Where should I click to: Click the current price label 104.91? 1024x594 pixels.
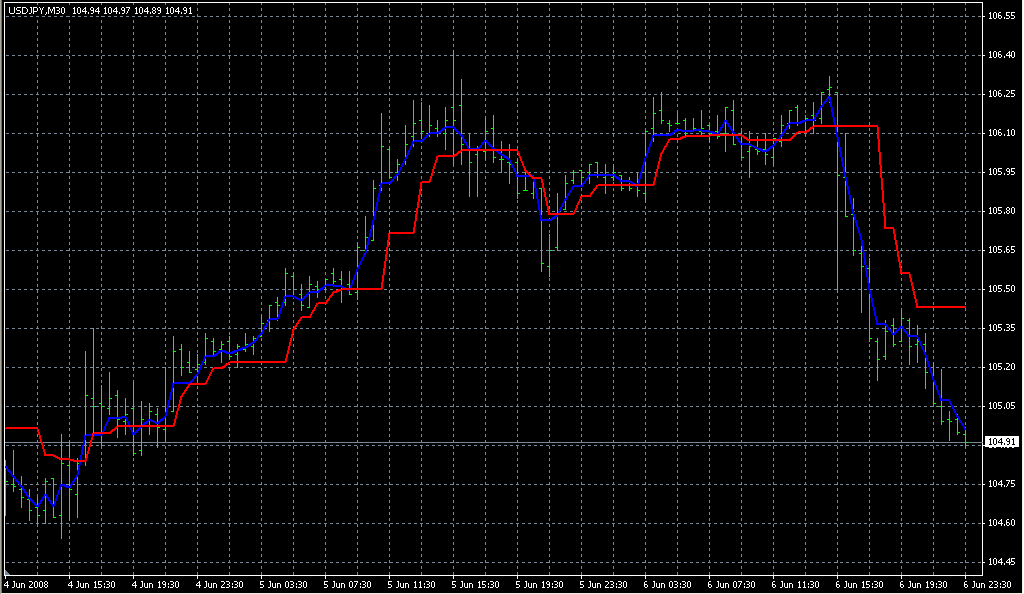[x=1000, y=442]
